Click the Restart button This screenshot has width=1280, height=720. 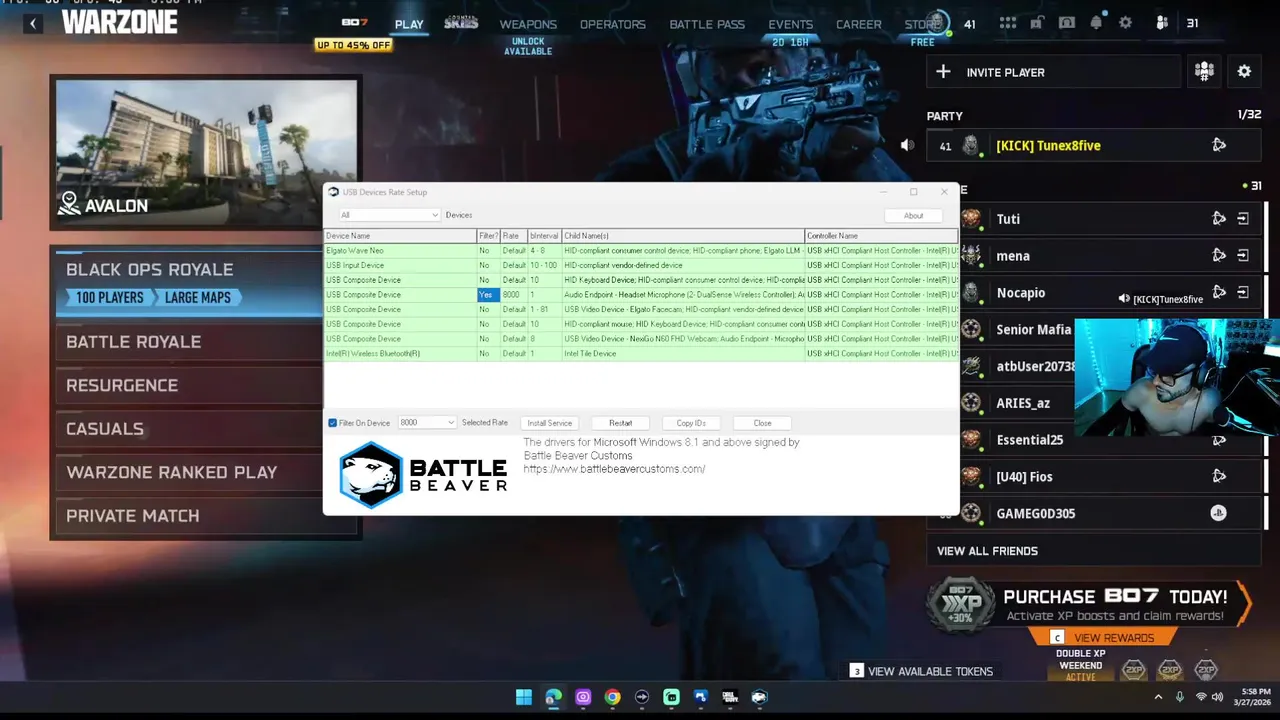coord(620,423)
